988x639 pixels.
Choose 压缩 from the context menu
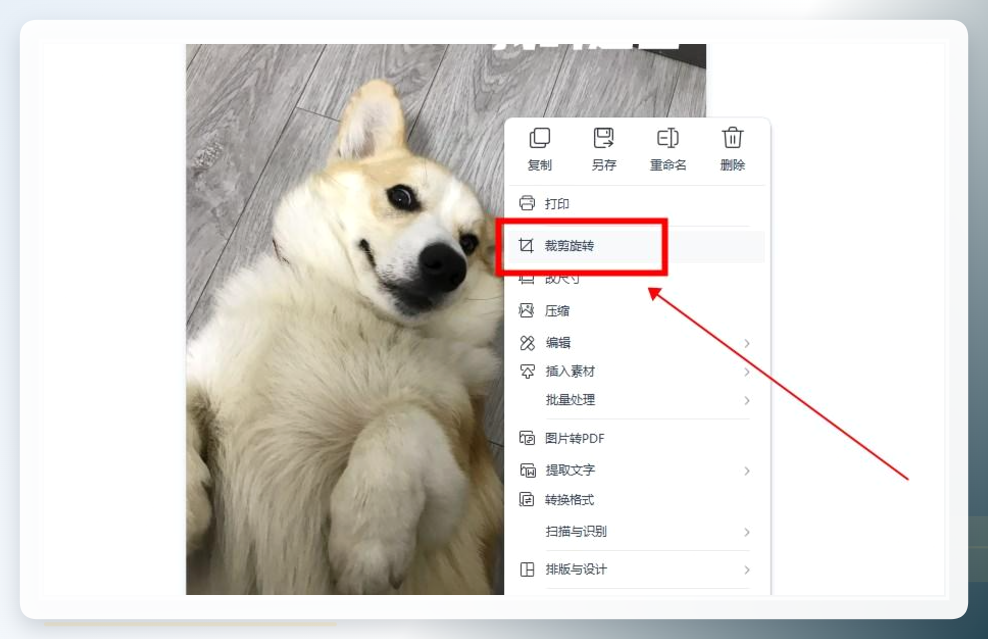pos(636,310)
